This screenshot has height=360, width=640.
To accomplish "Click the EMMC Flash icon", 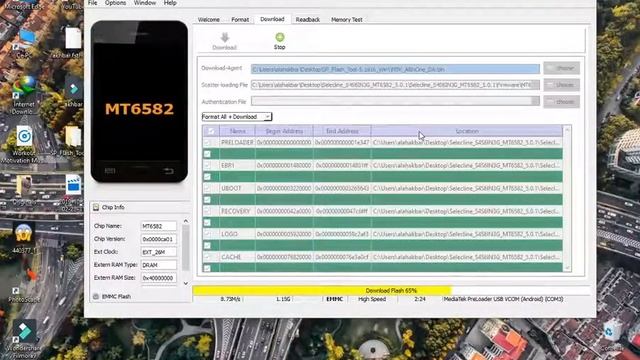I will coord(96,296).
